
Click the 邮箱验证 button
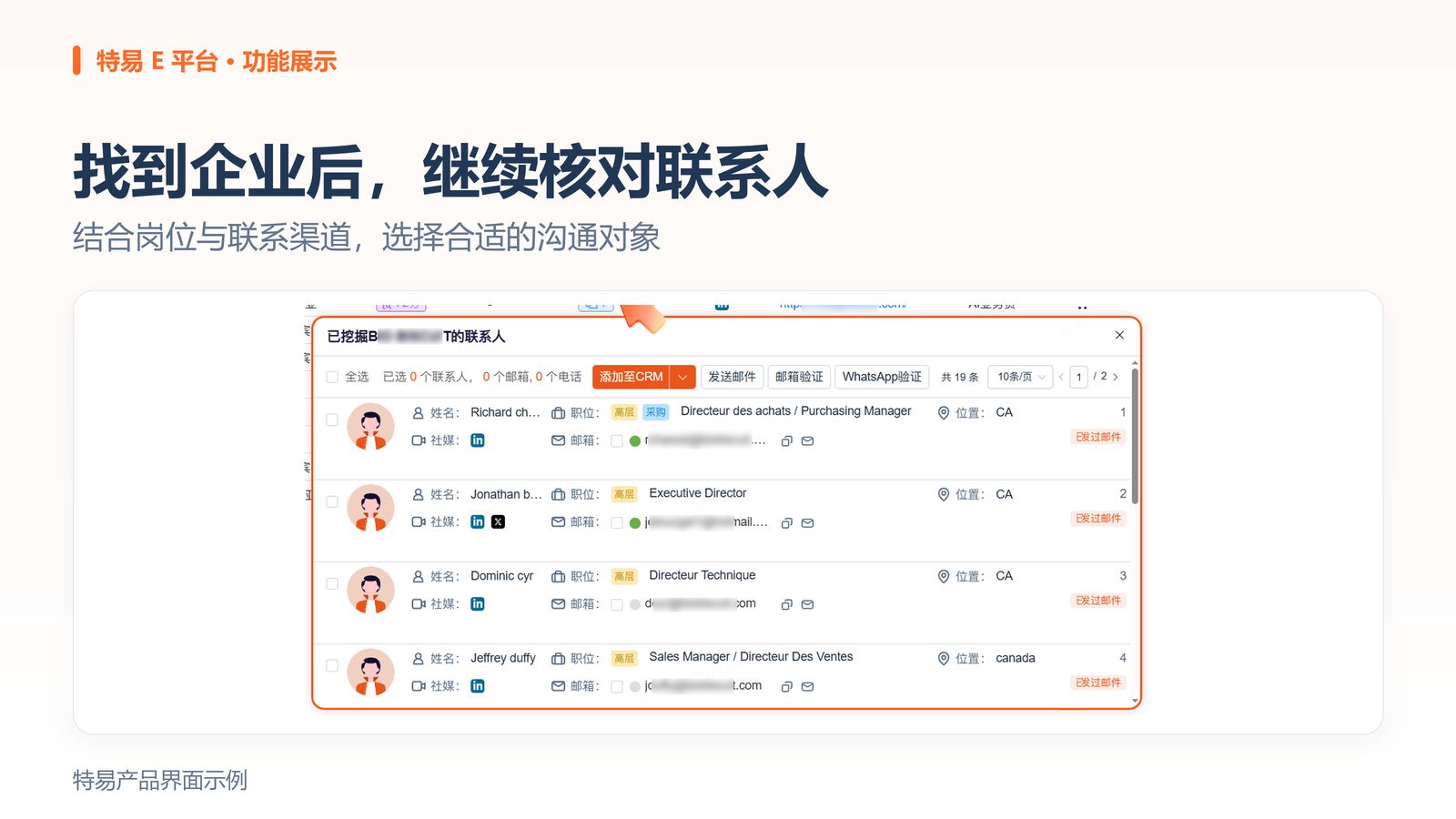[x=799, y=377]
